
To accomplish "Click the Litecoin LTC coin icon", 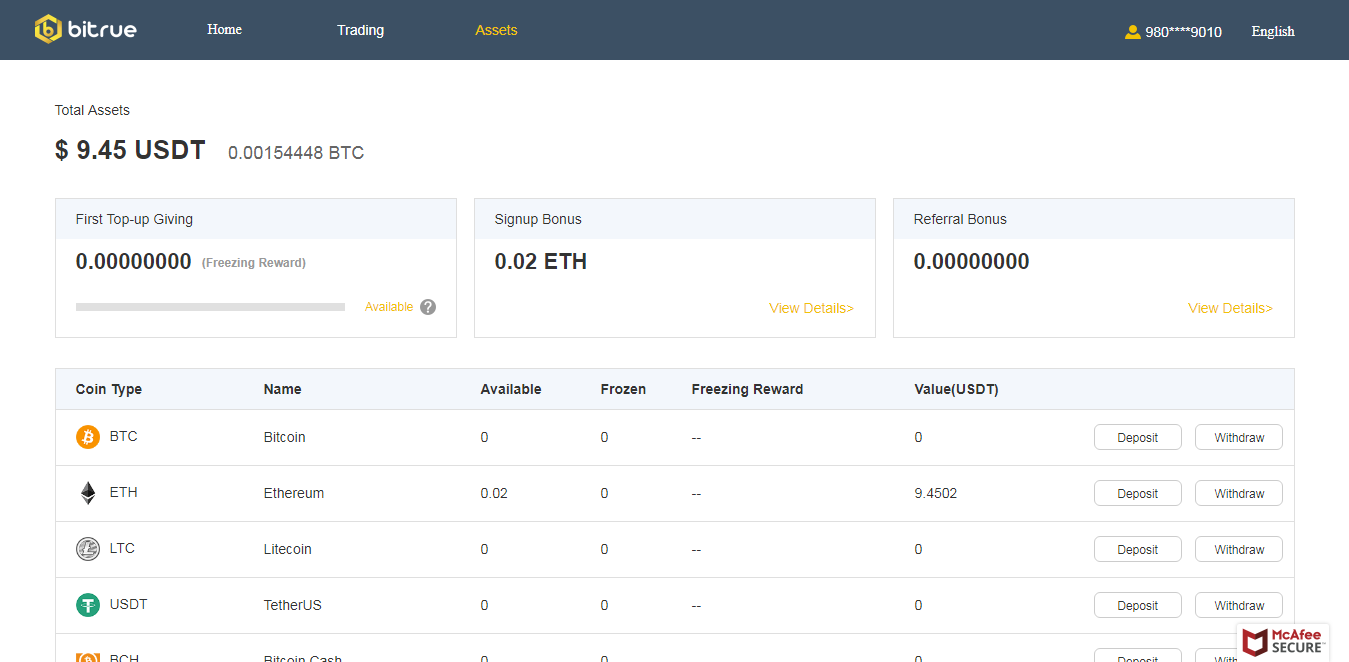I will pos(88,549).
